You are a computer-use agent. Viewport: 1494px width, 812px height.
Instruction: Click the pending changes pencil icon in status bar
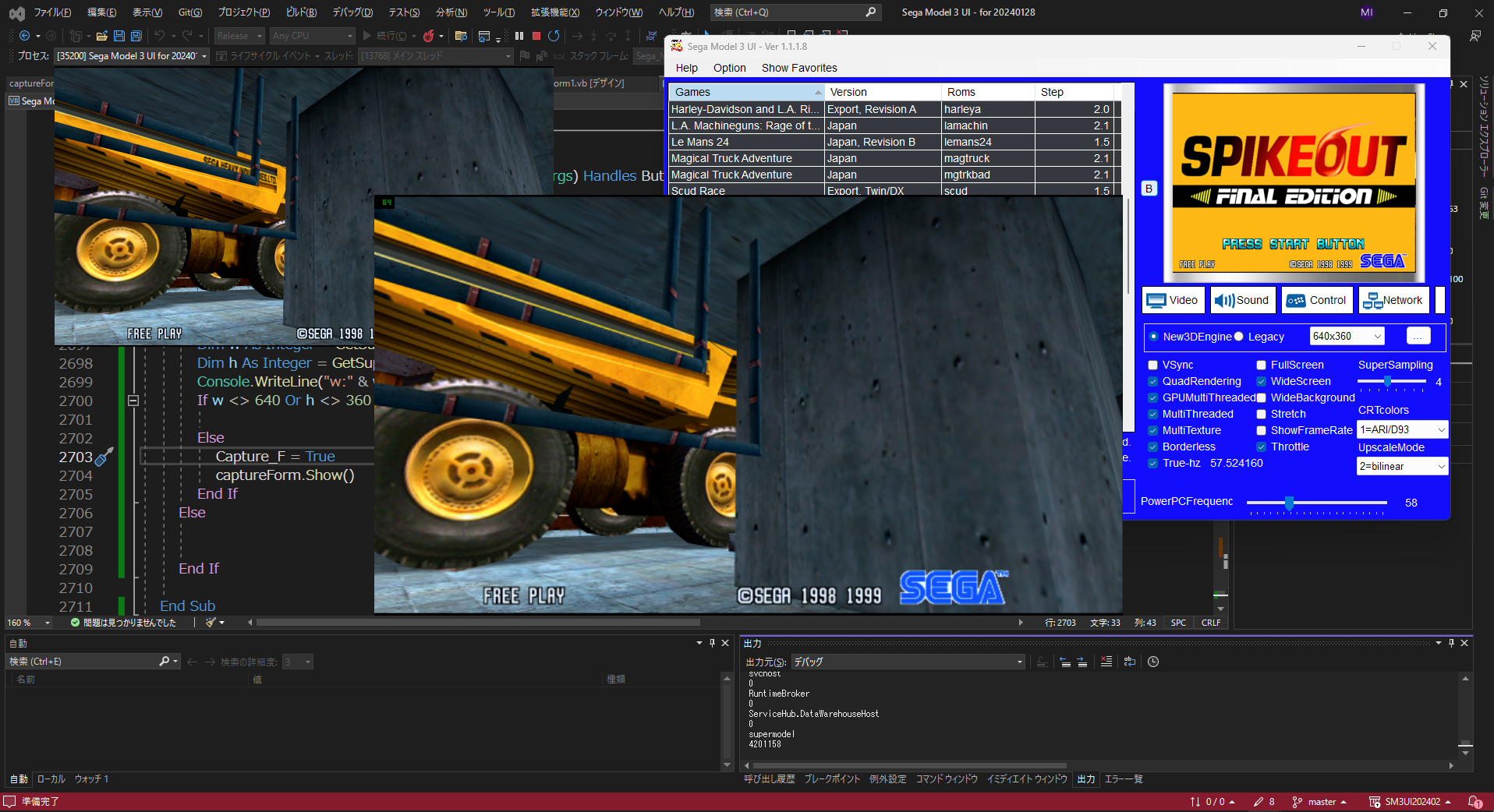tap(1259, 802)
